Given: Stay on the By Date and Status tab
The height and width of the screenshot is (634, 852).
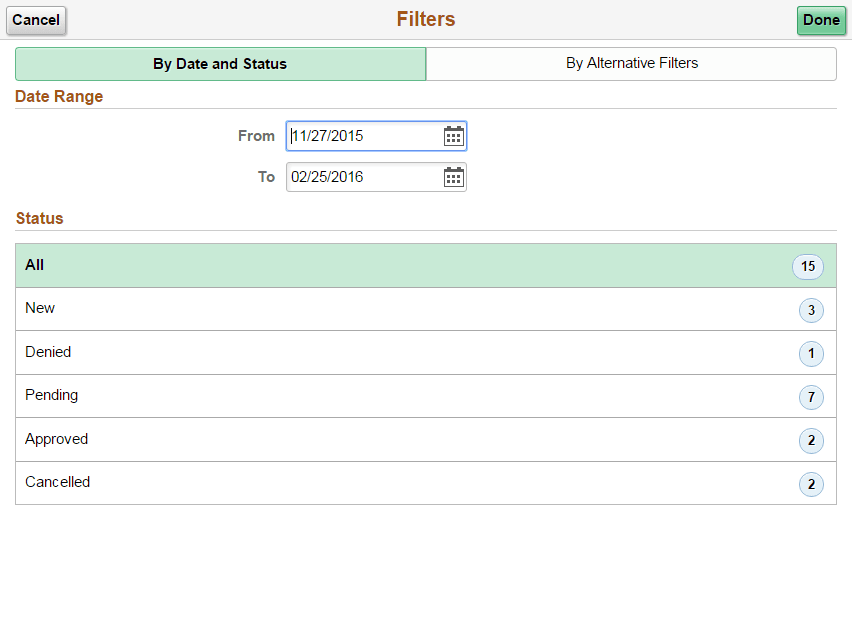Looking at the screenshot, I should [219, 63].
